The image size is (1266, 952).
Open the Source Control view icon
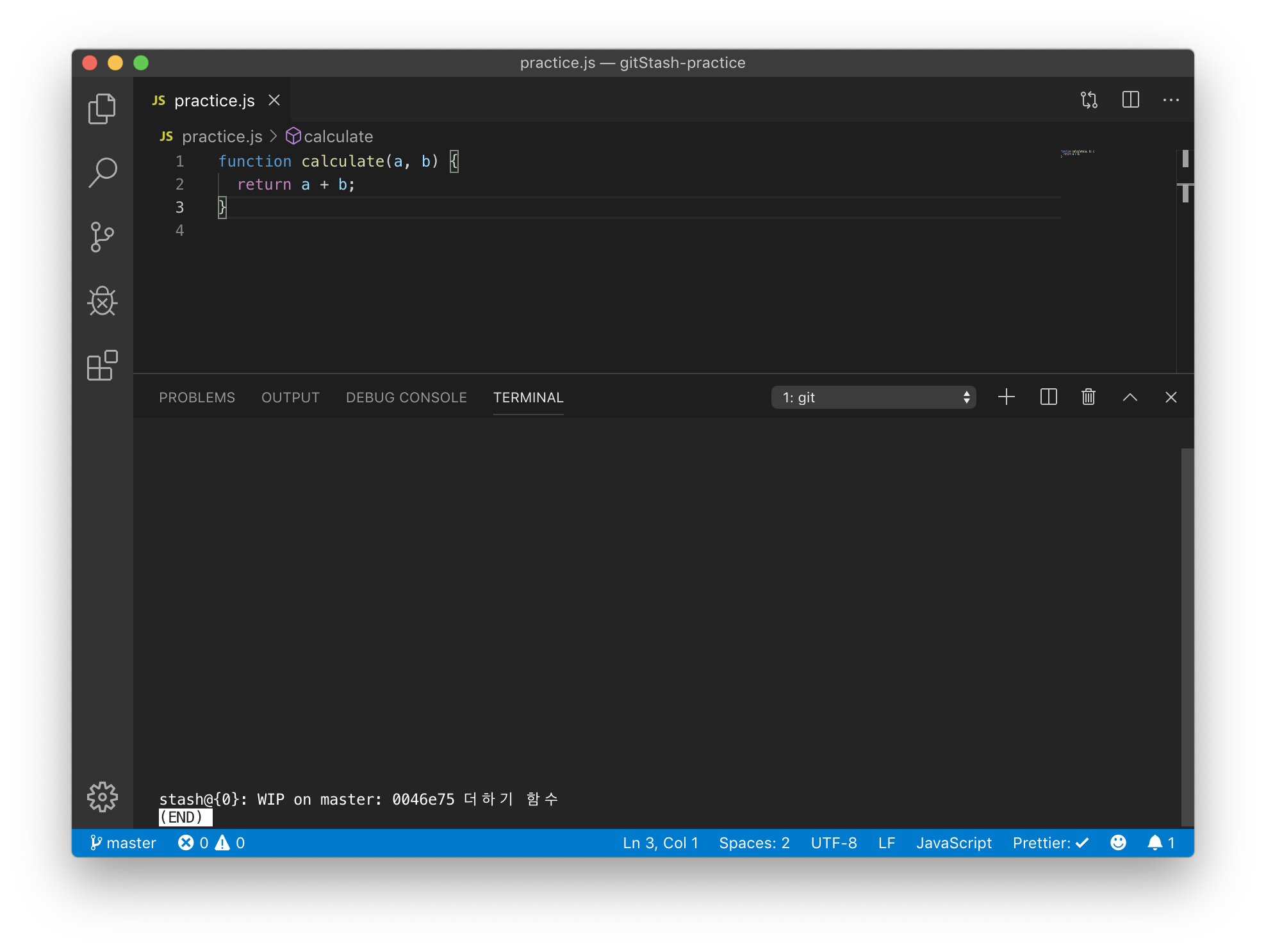[x=102, y=237]
